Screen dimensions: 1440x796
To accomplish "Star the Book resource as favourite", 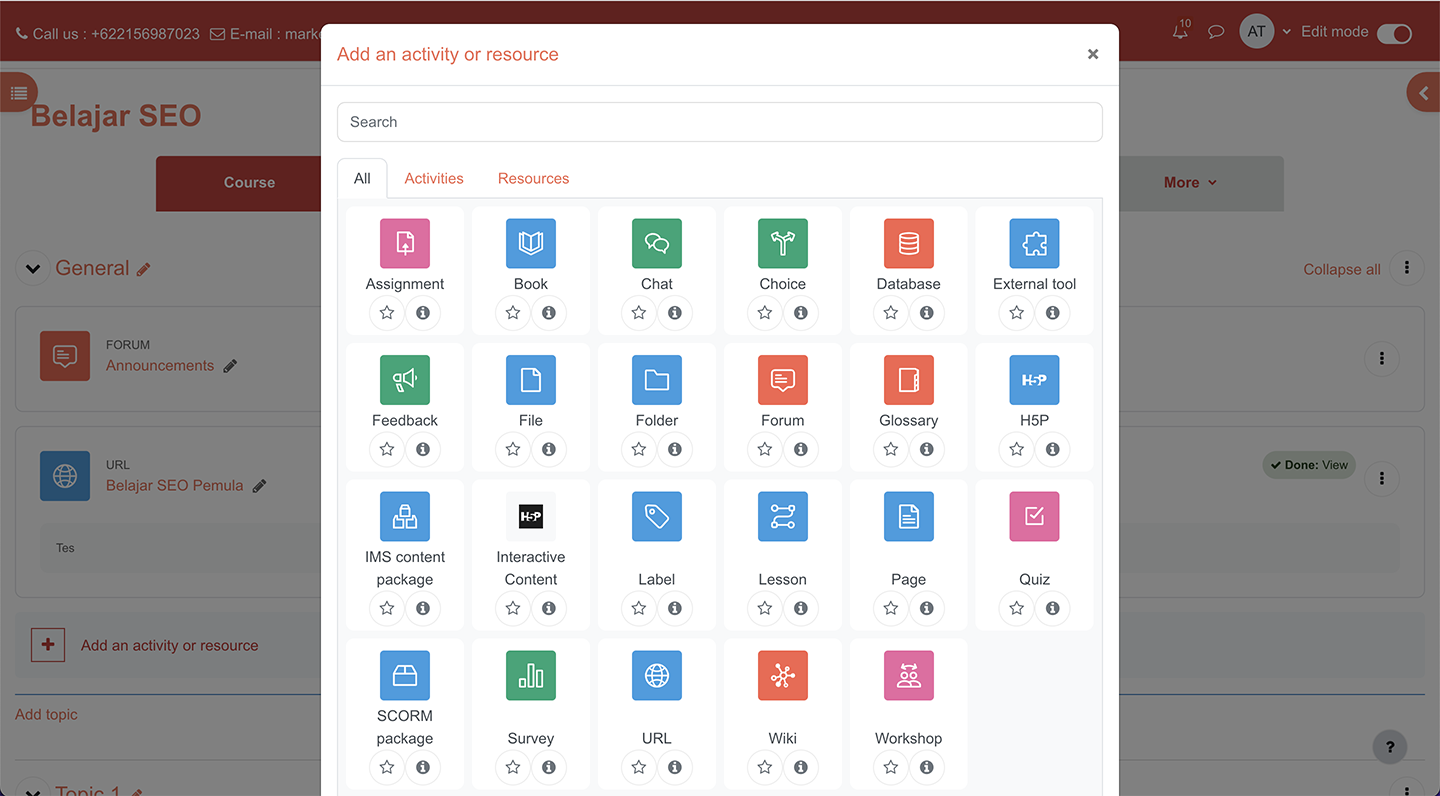I will coord(513,313).
